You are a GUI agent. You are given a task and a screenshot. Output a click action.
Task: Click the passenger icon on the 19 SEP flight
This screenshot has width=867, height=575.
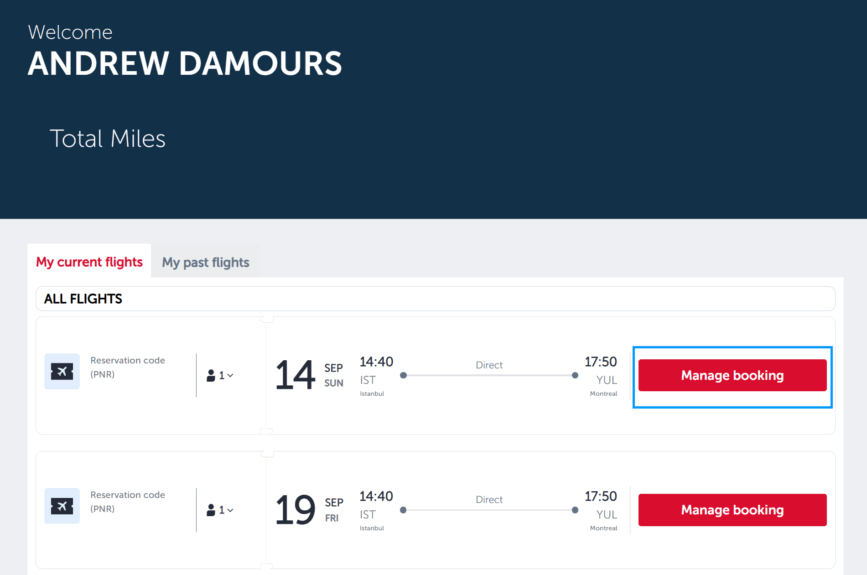pos(211,510)
